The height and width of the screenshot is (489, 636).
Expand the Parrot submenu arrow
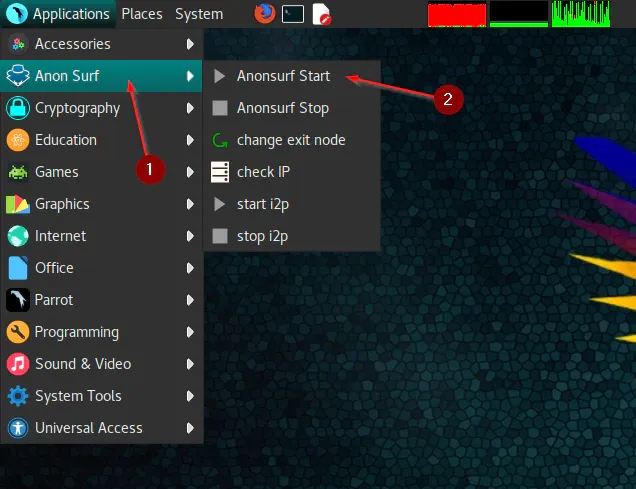click(190, 300)
